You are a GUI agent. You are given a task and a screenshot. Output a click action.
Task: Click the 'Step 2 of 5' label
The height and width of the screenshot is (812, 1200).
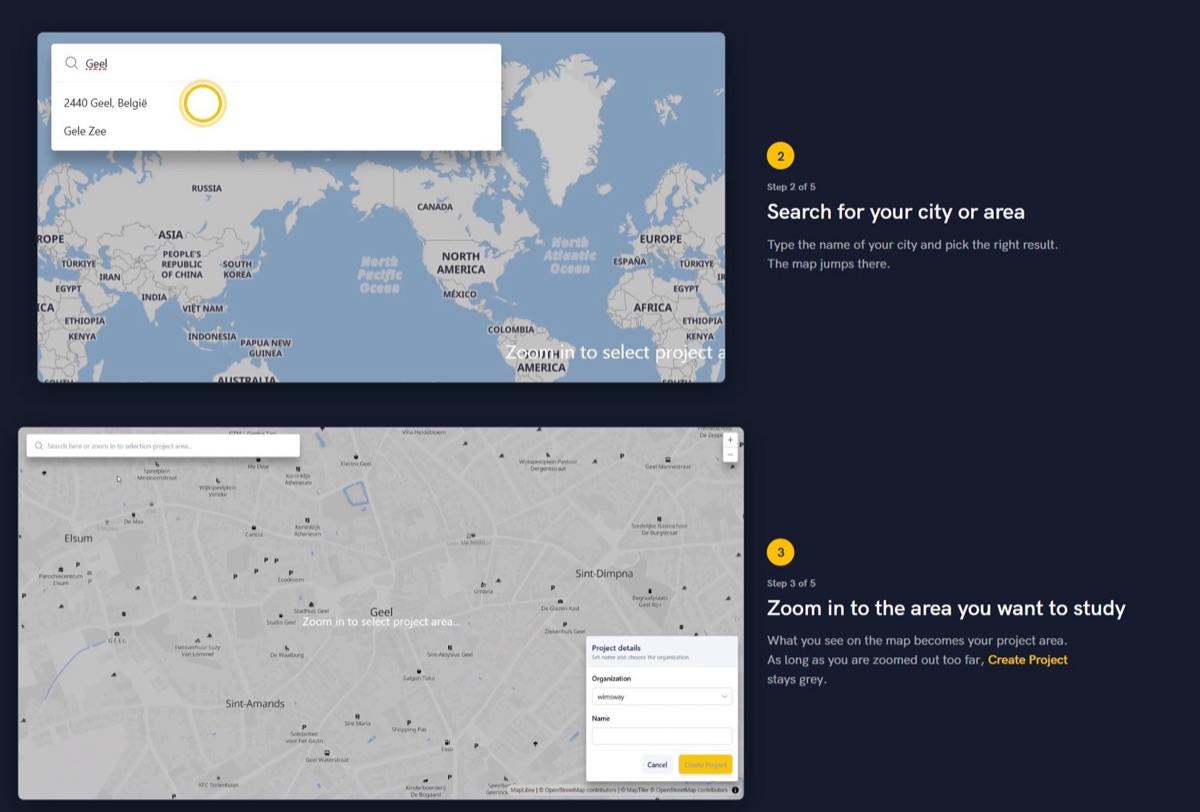[x=791, y=187]
